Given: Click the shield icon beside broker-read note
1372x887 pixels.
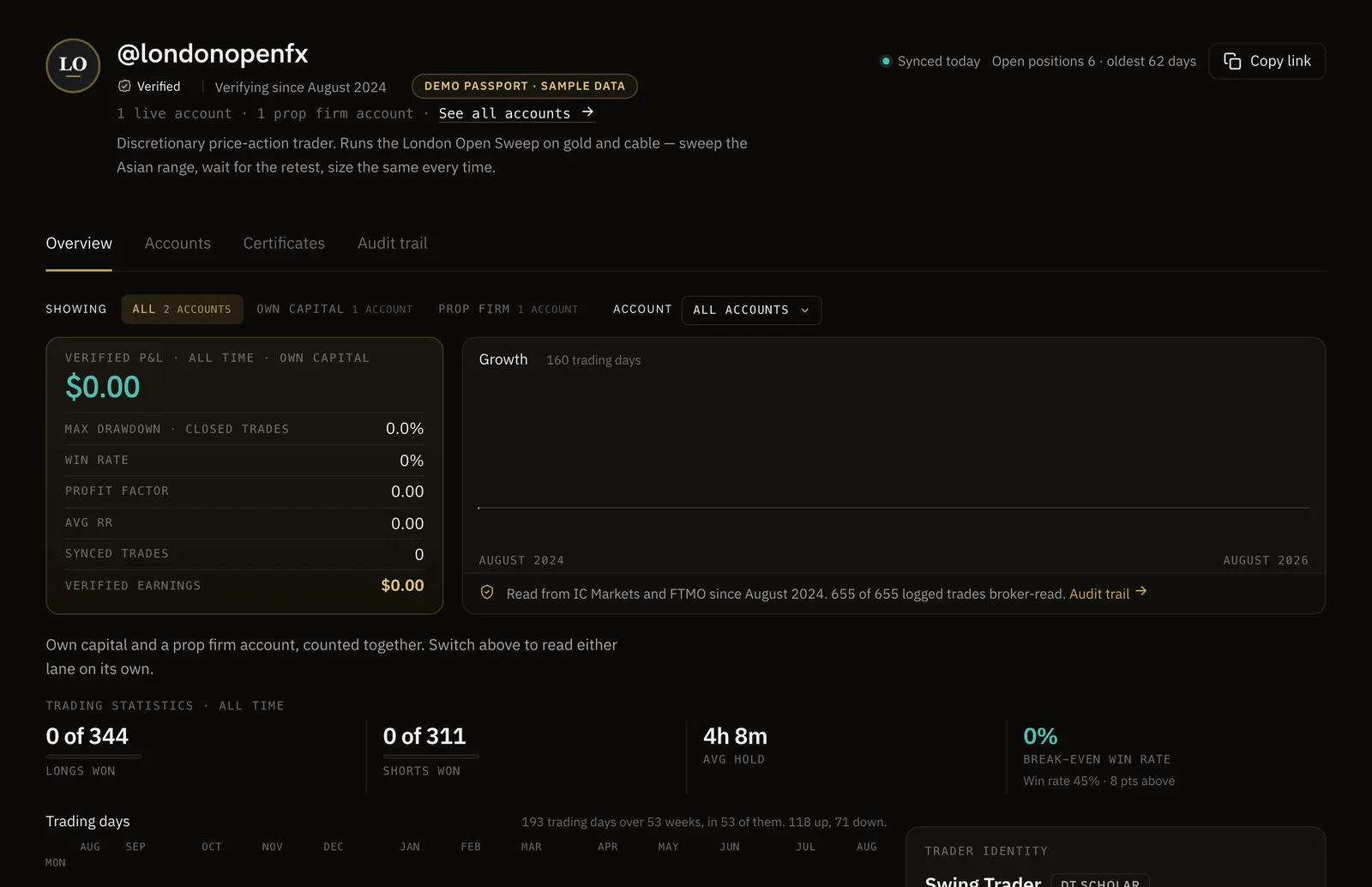Looking at the screenshot, I should tap(487, 593).
